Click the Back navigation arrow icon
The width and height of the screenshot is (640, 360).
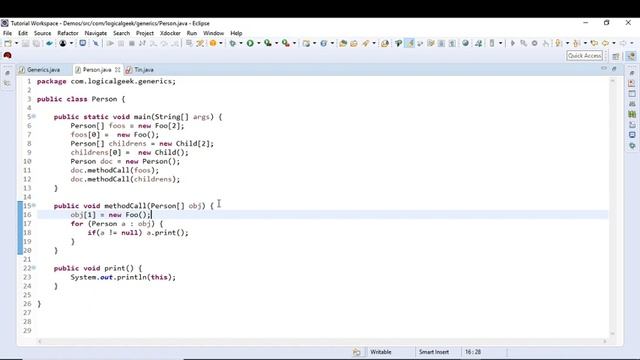605,43
